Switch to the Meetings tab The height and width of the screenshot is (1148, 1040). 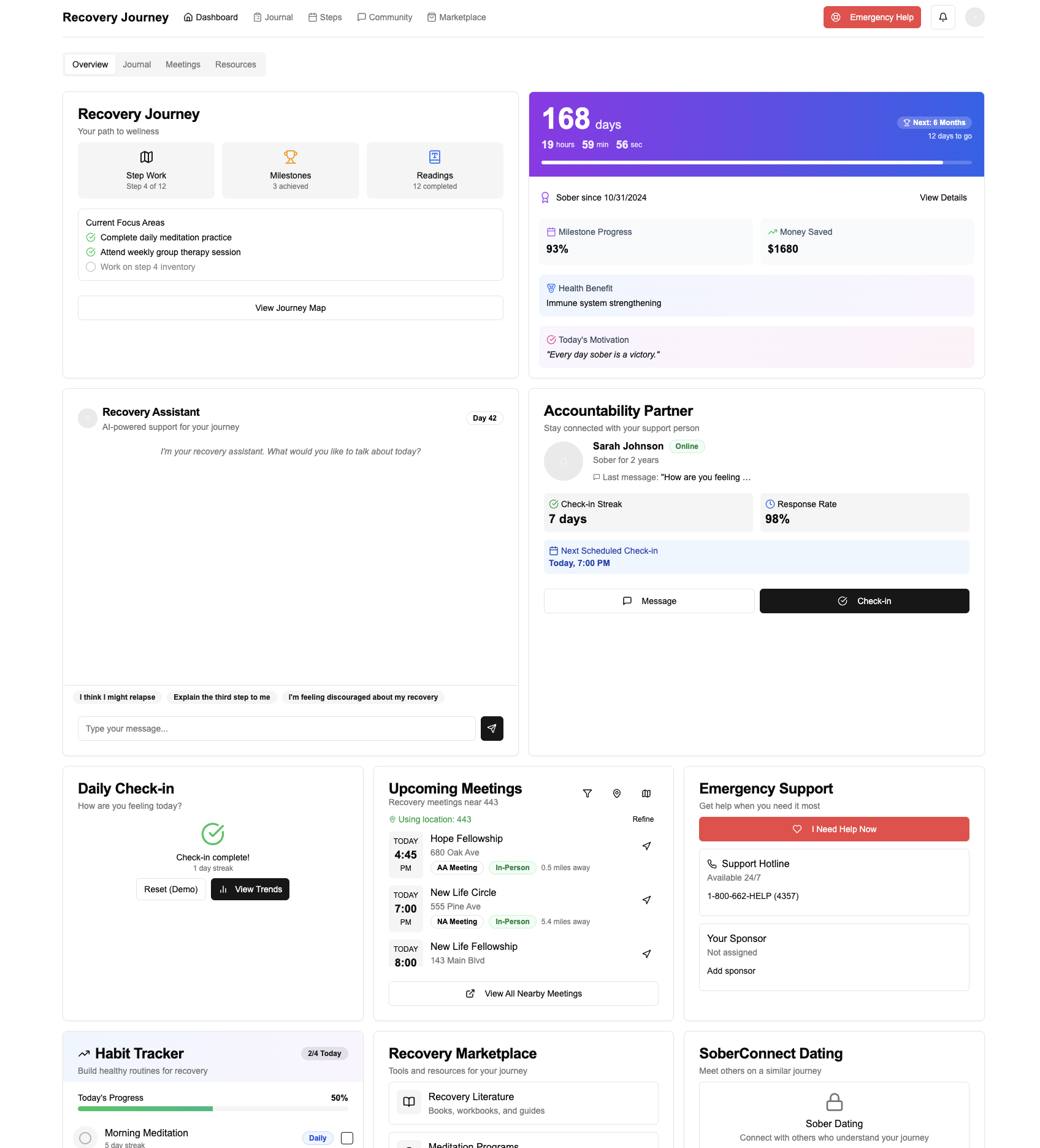pos(182,64)
